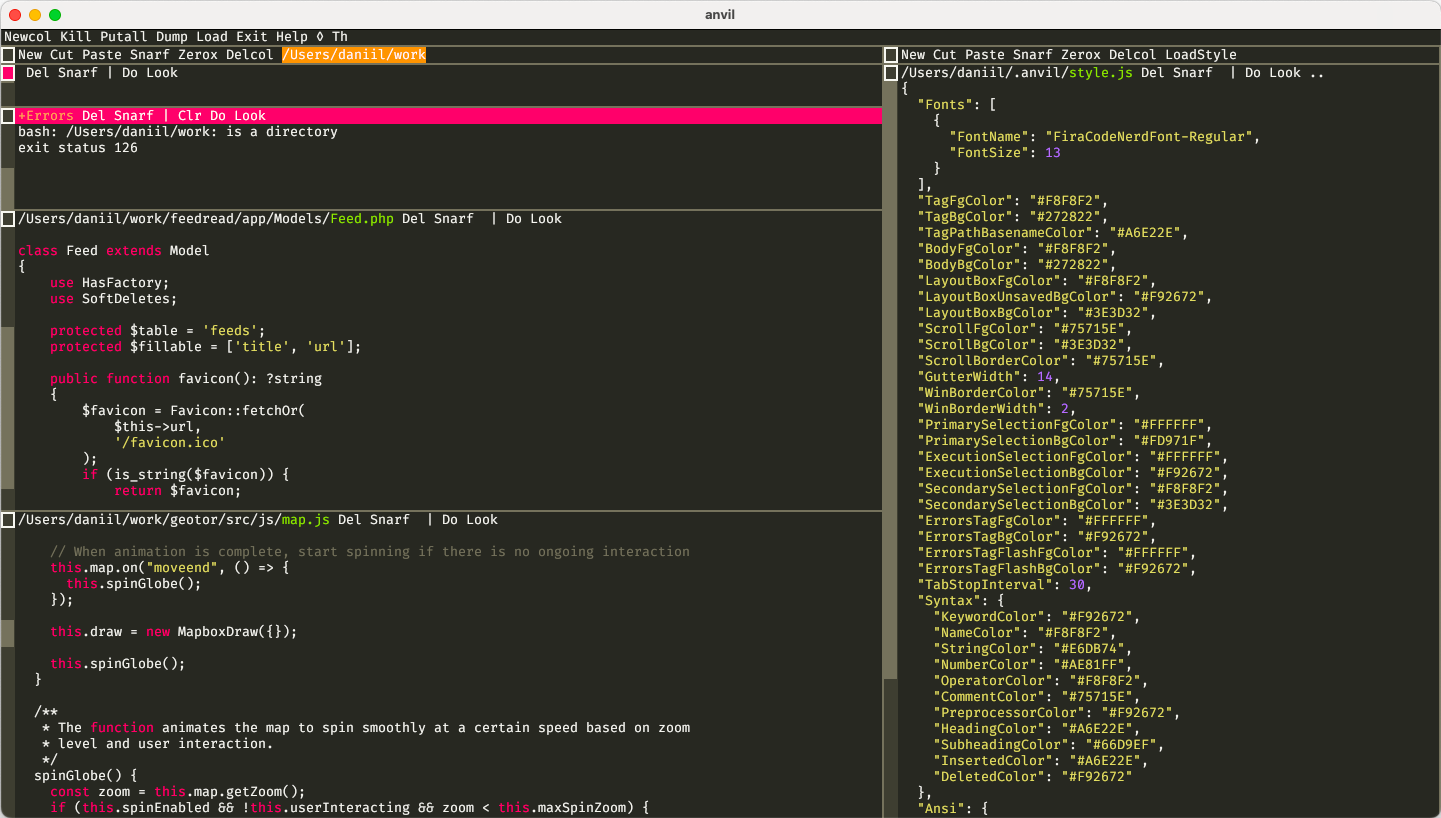Click the map.js window scrollbar thumb
1441x818 pixels.
[8, 633]
